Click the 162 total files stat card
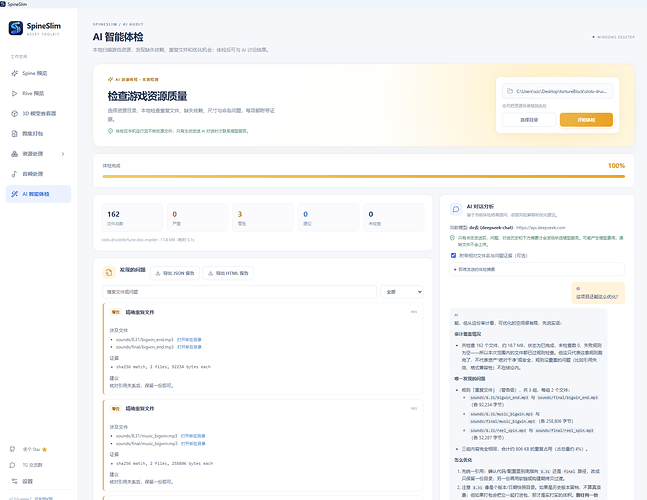 [x=132, y=217]
